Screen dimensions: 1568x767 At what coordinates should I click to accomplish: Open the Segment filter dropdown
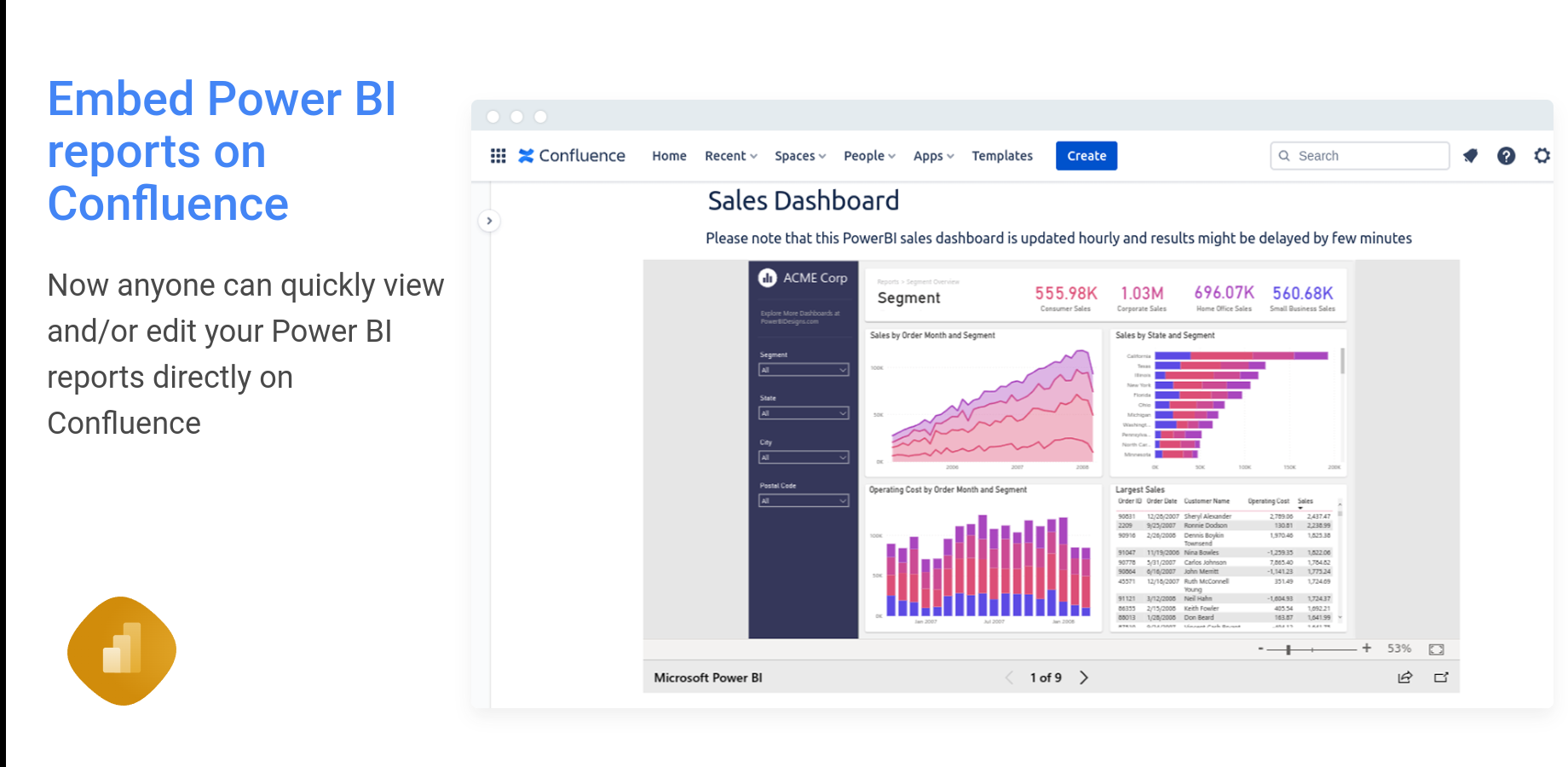(x=804, y=370)
